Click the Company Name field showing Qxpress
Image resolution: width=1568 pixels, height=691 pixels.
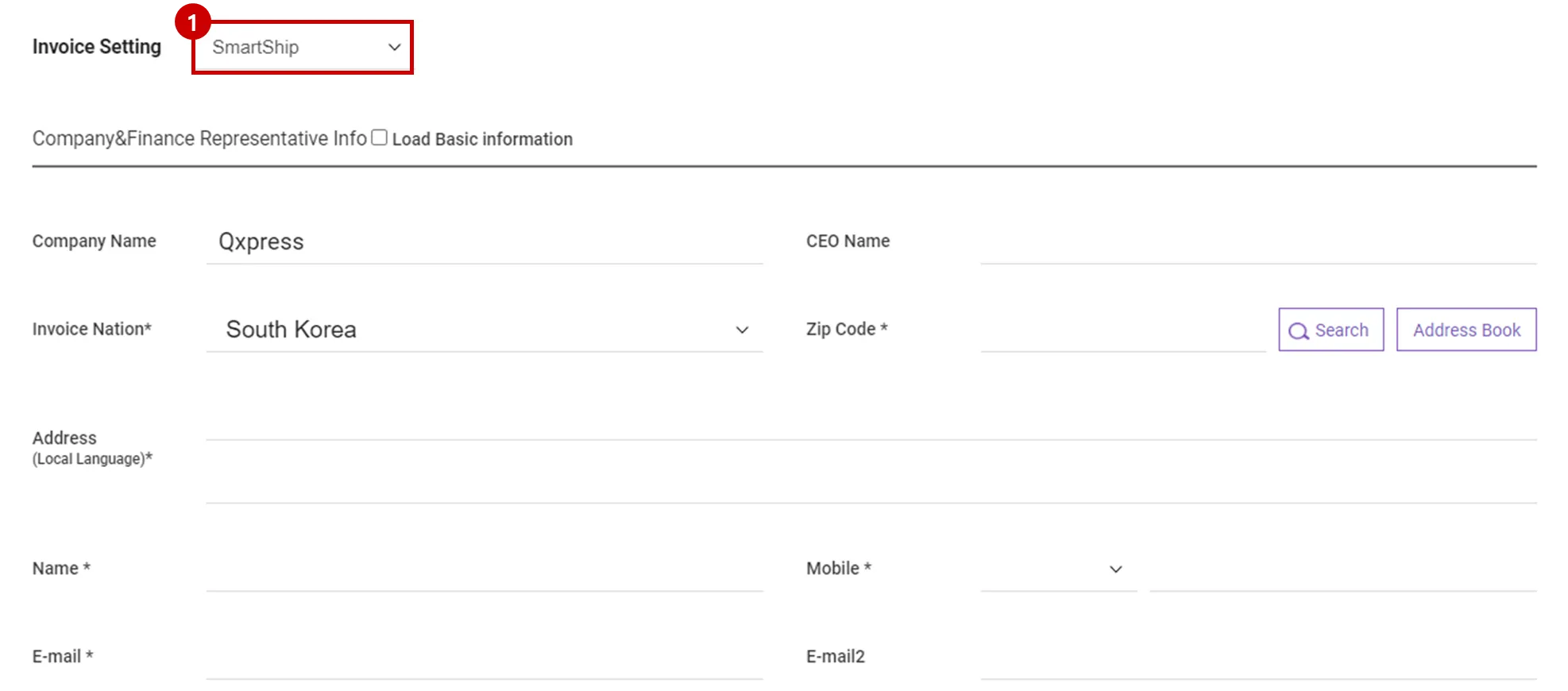pyautogui.click(x=484, y=241)
